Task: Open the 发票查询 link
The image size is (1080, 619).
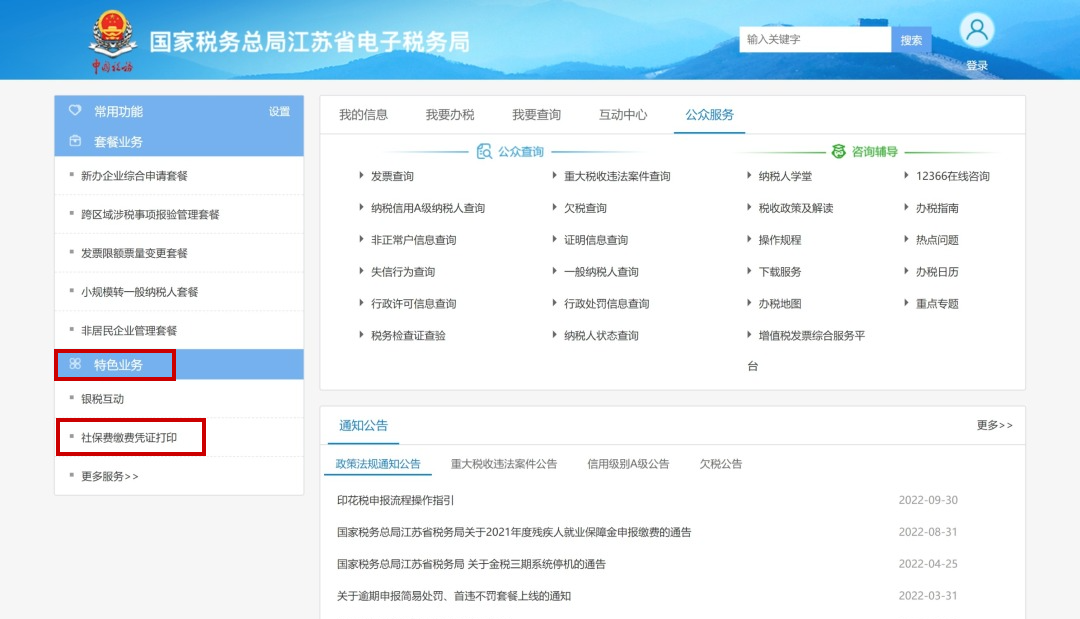Action: (x=392, y=176)
